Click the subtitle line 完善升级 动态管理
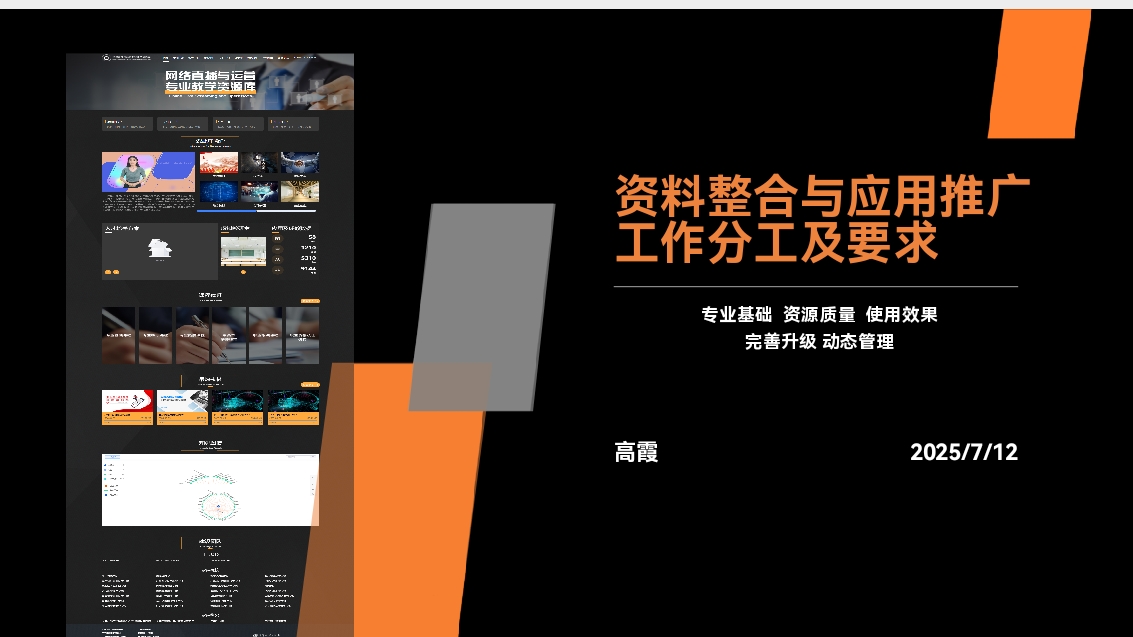 818,341
